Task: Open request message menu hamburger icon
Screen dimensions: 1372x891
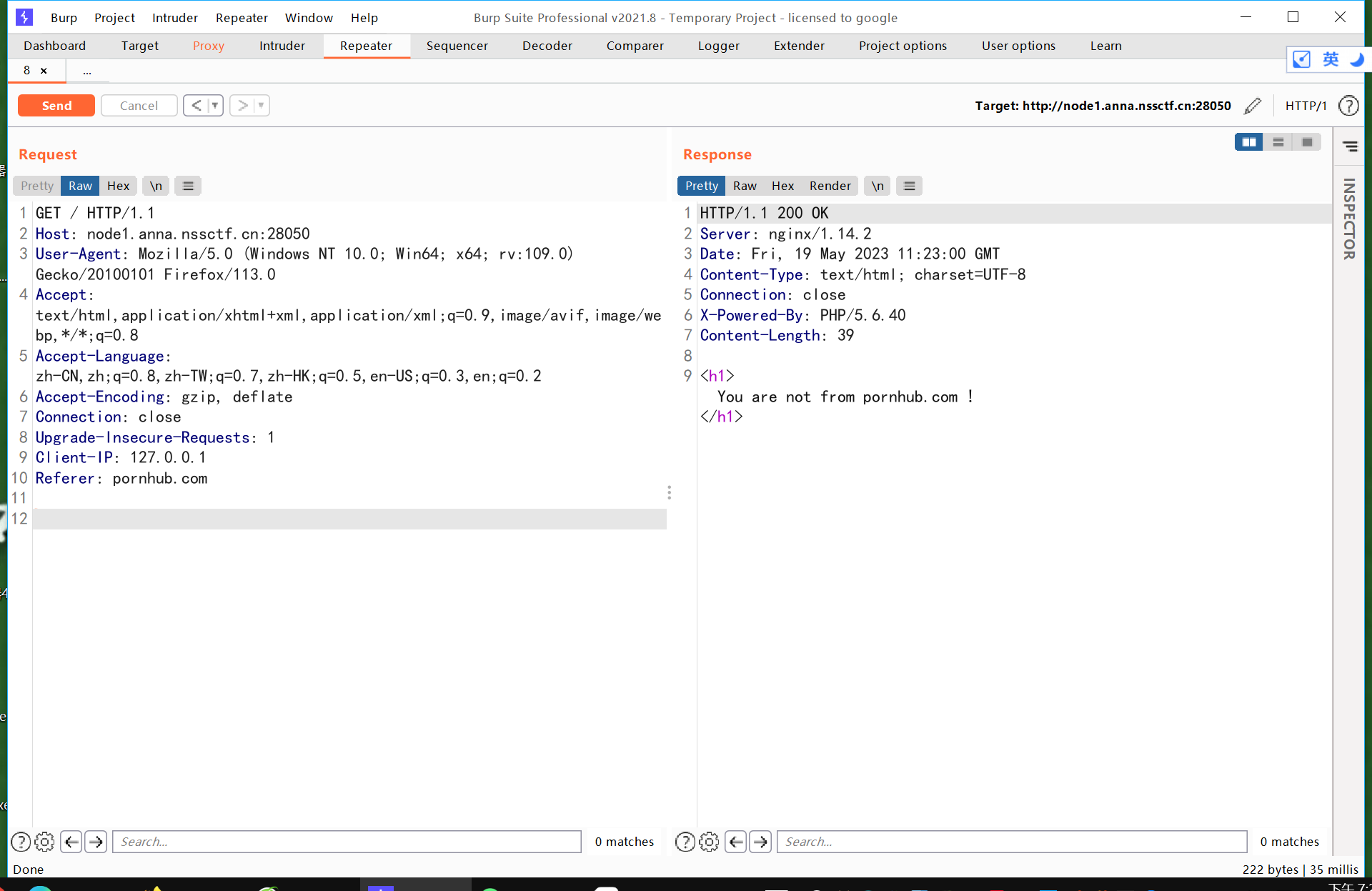Action: (188, 186)
